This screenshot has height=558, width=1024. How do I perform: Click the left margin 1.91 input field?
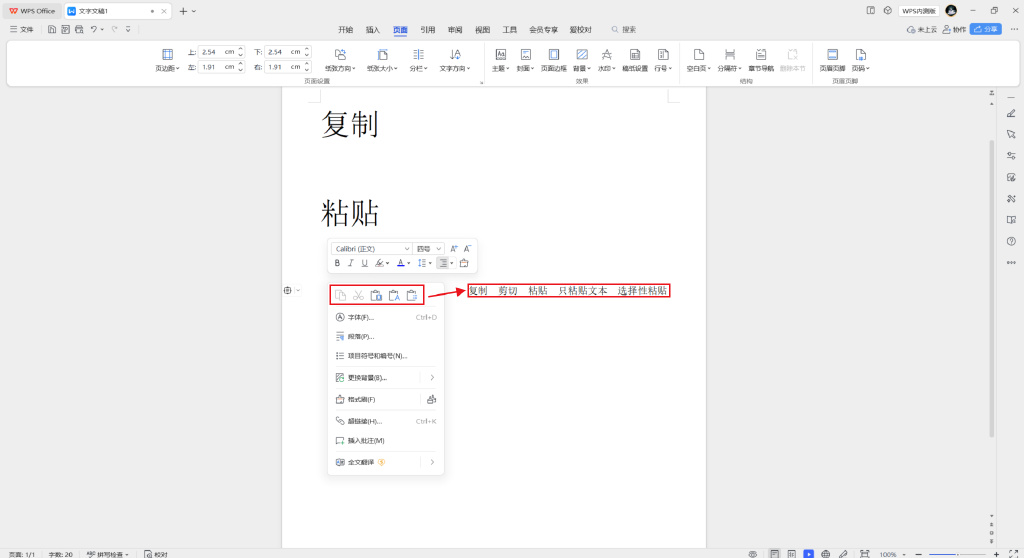click(x=217, y=67)
